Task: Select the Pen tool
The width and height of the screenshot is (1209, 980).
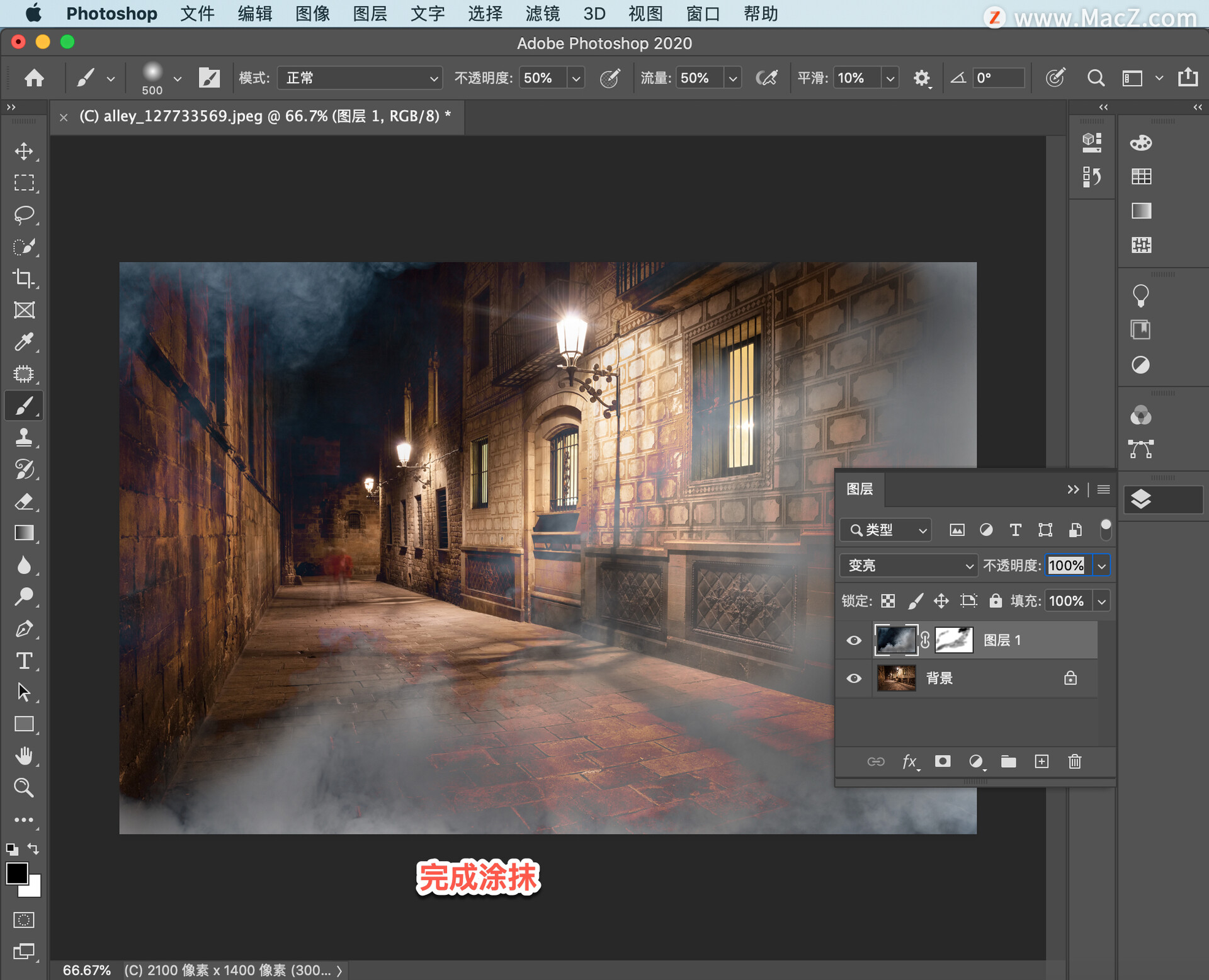Action: pos(24,629)
